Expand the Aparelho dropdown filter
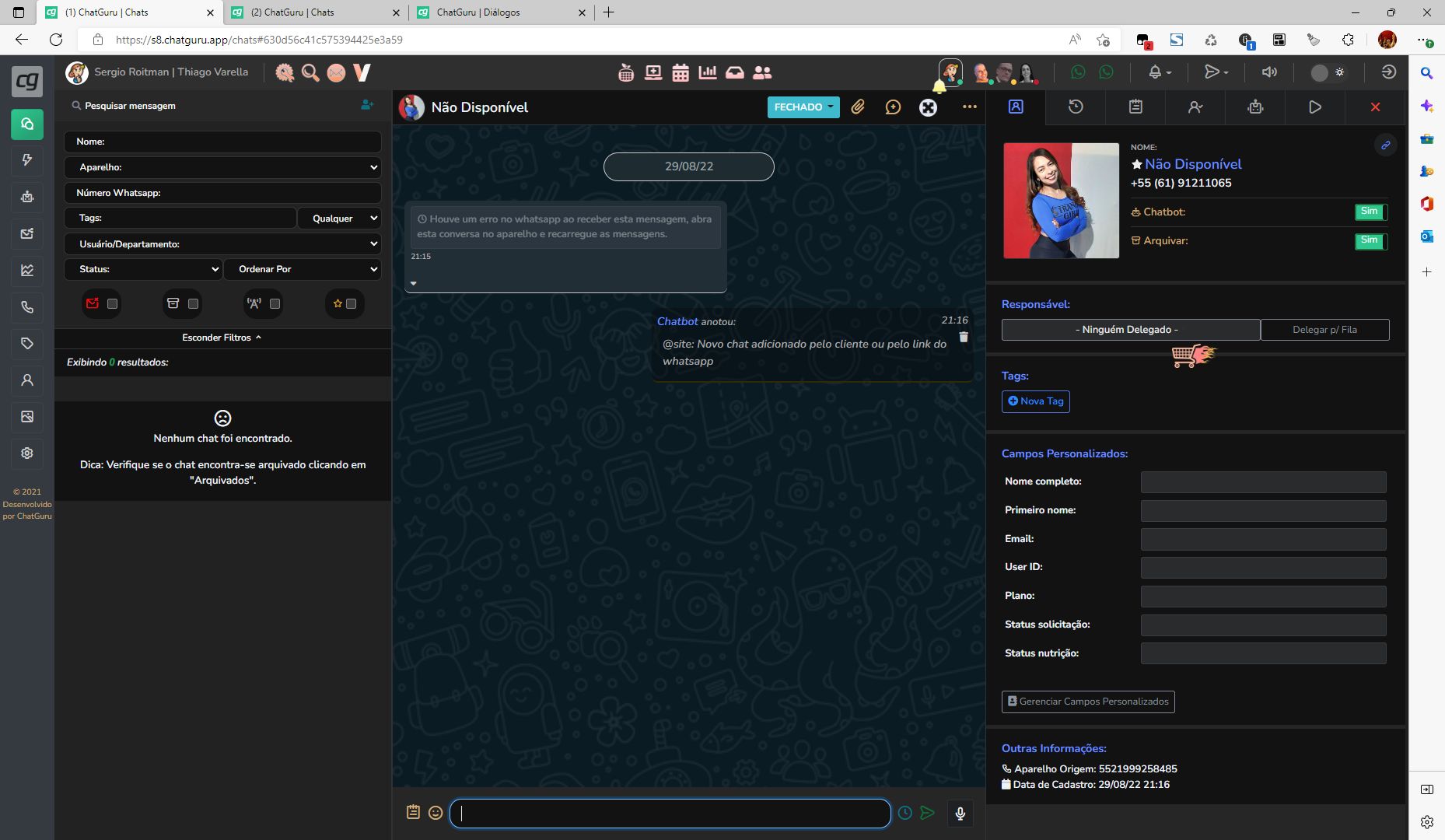The height and width of the screenshot is (840, 1445). [222, 167]
